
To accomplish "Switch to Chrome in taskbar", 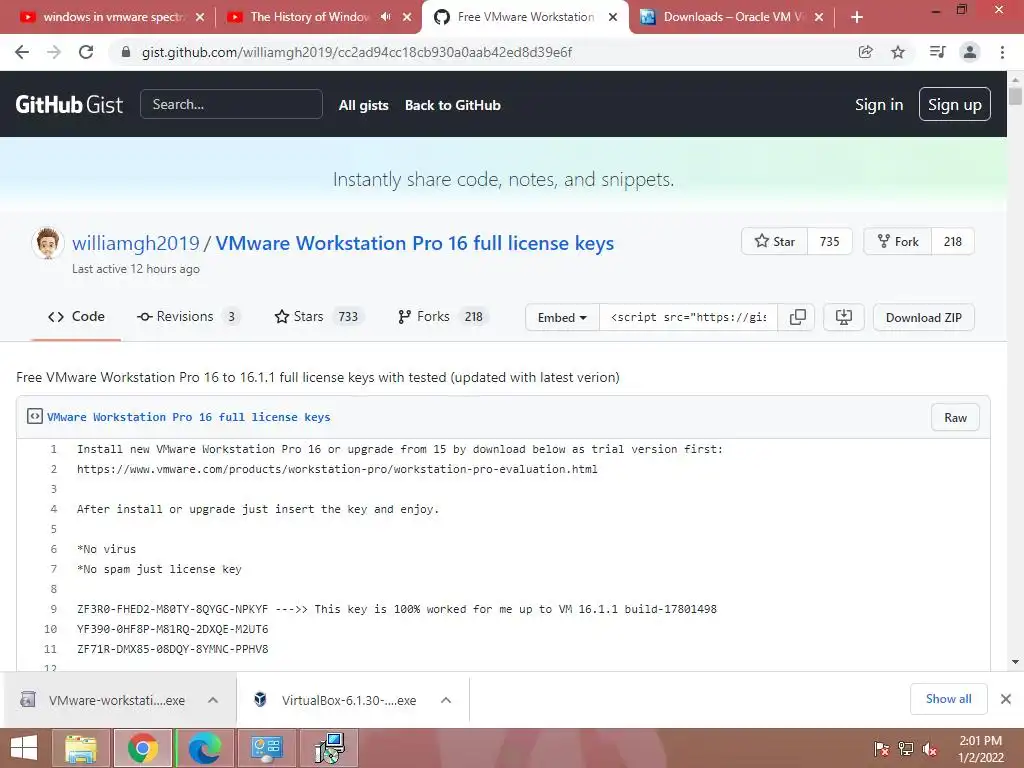I will [x=143, y=748].
